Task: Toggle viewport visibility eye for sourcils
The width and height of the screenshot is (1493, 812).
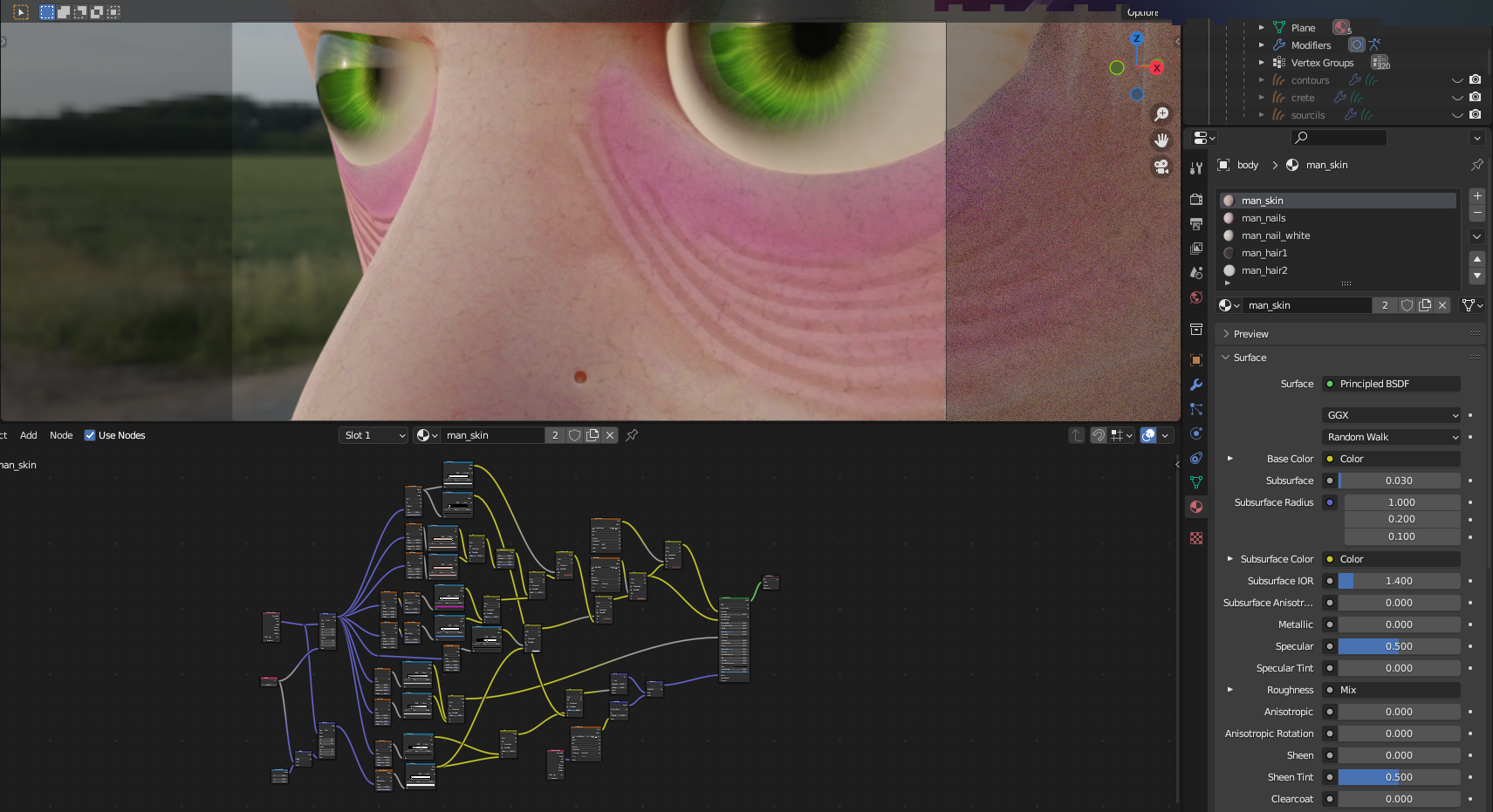Action: tap(1457, 115)
